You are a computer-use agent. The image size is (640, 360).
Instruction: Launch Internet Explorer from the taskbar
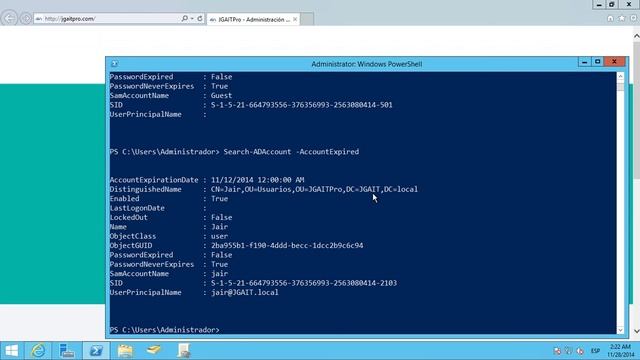point(38,351)
